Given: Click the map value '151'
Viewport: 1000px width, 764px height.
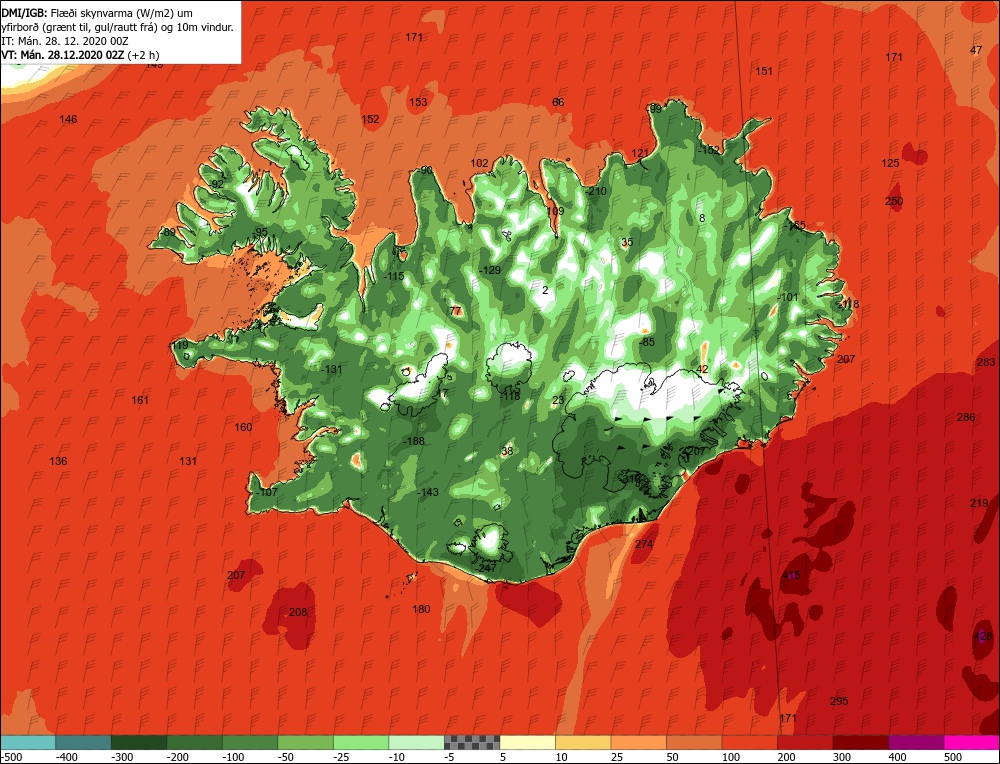Looking at the screenshot, I should pos(764,71).
